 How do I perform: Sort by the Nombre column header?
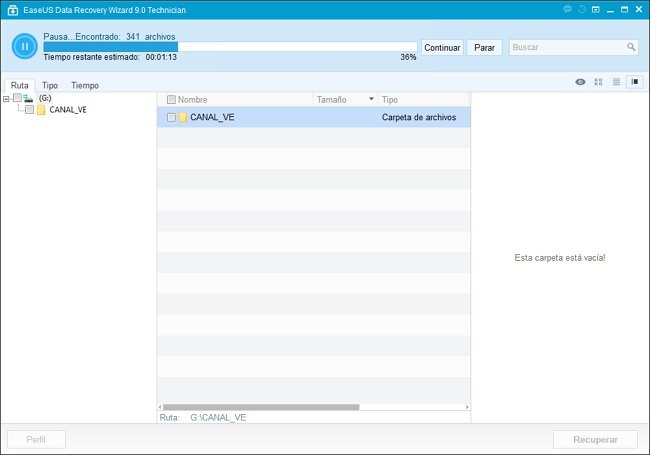click(192, 100)
